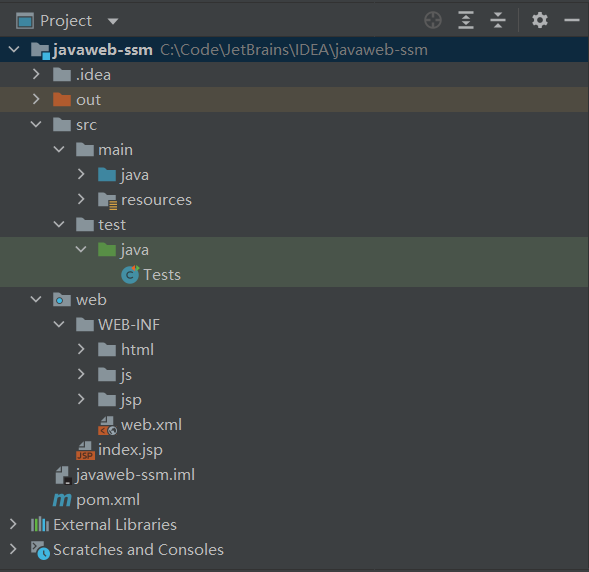Screen dimensions: 589x572
Task: Select the External Libraries label
Action: point(115,525)
